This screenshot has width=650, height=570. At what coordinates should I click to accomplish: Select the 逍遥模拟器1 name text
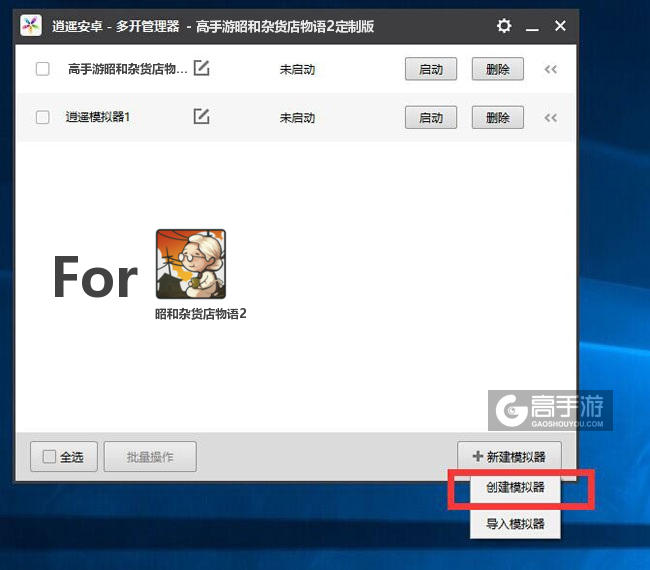coord(98,117)
